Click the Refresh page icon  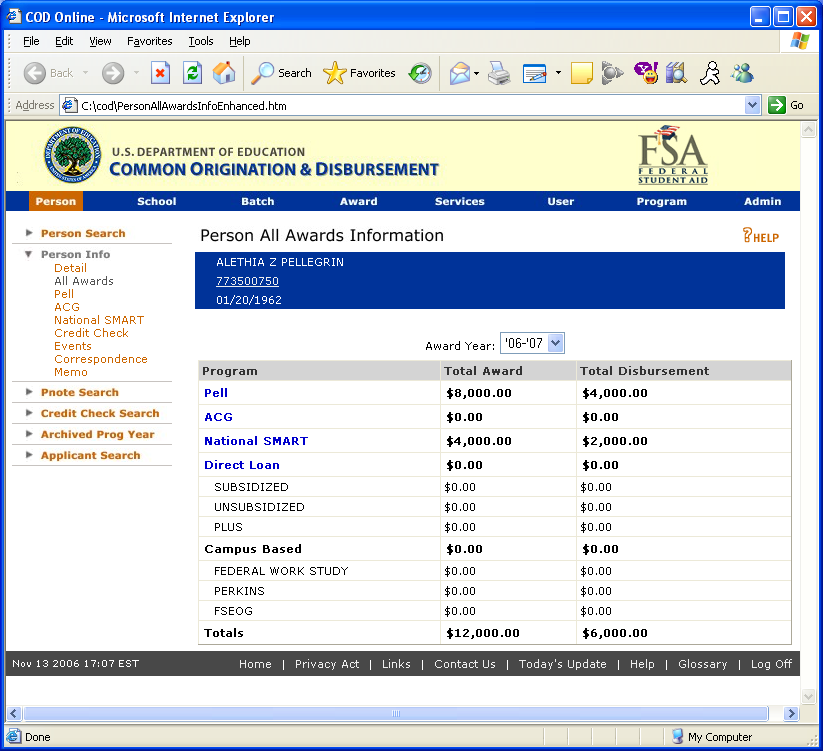tap(192, 73)
